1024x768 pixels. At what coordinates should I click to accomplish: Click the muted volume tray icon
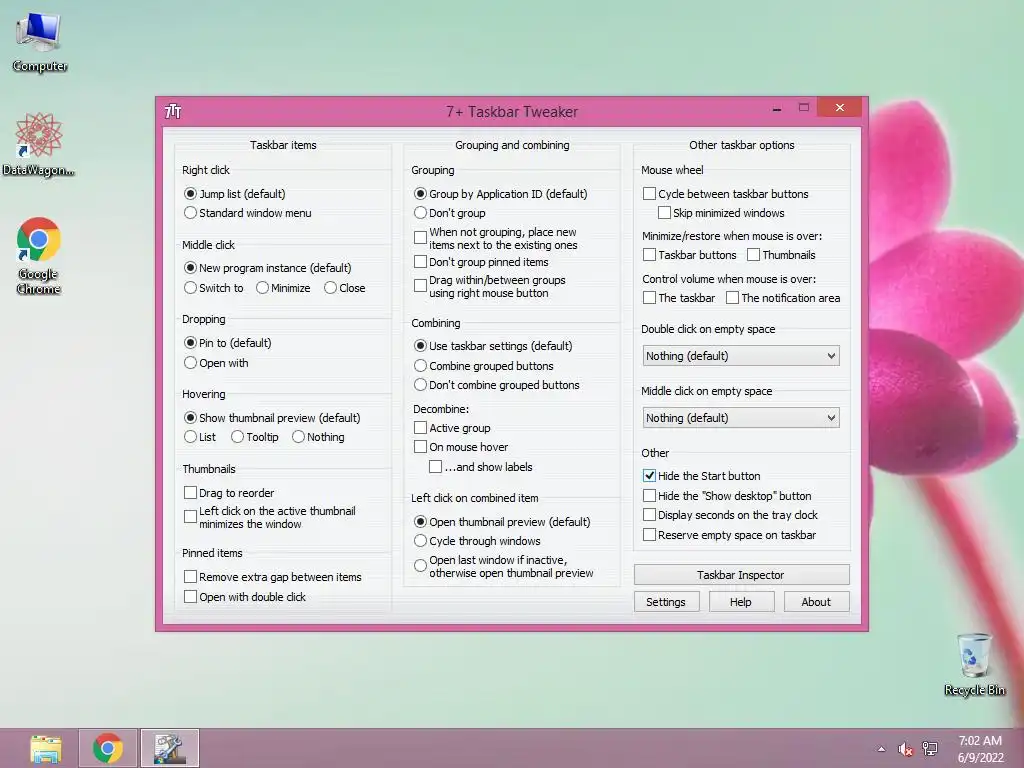[905, 749]
